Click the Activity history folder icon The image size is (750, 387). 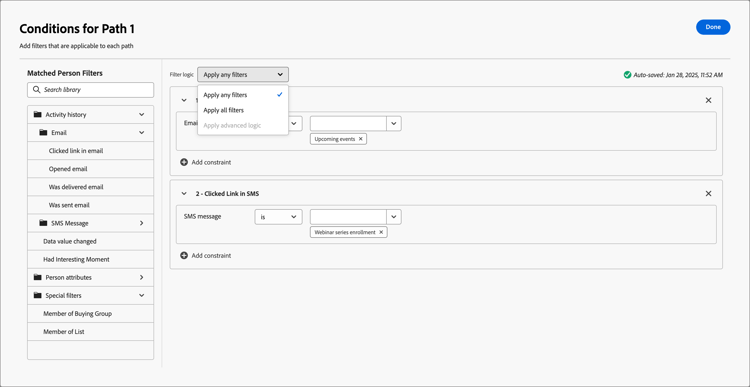[x=38, y=115]
